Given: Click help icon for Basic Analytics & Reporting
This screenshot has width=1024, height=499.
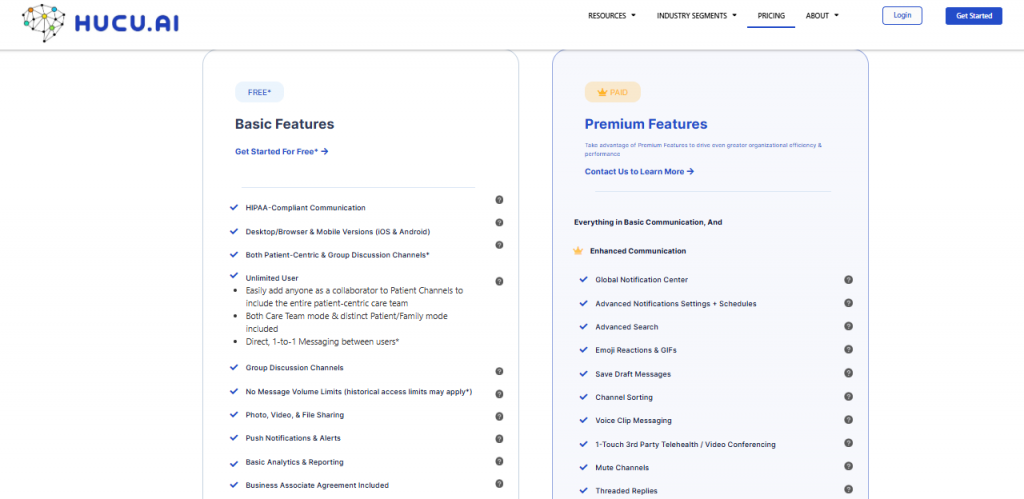Looking at the screenshot, I should coord(499,461).
